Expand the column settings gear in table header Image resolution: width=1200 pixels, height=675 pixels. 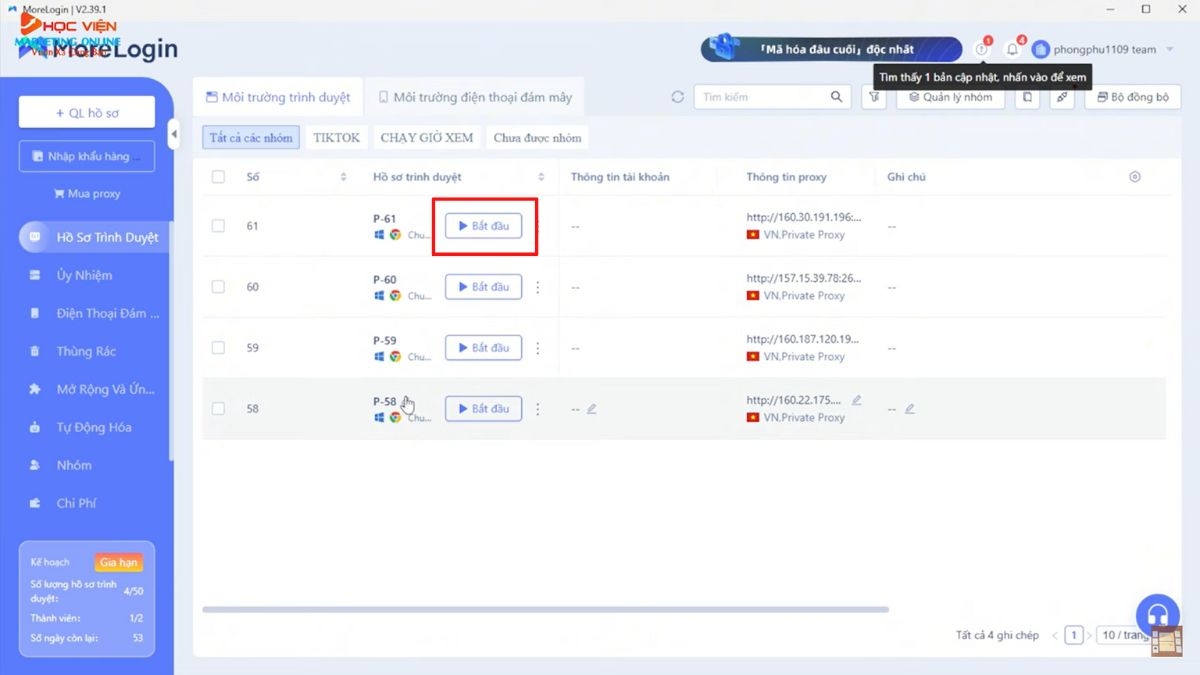click(1134, 176)
